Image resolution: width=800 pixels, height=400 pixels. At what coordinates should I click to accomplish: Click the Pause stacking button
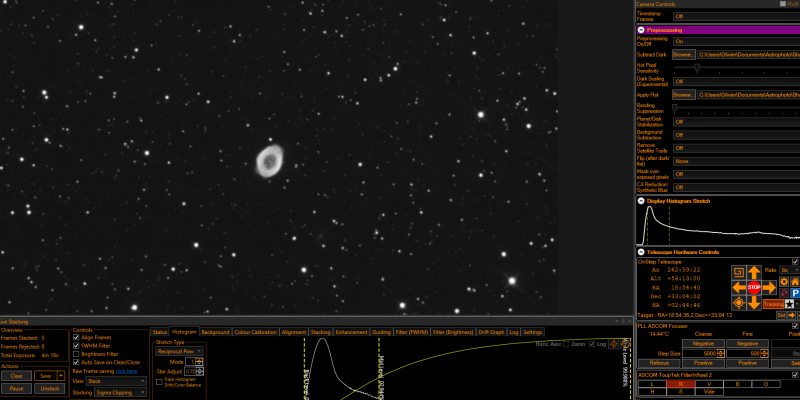pos(16,389)
